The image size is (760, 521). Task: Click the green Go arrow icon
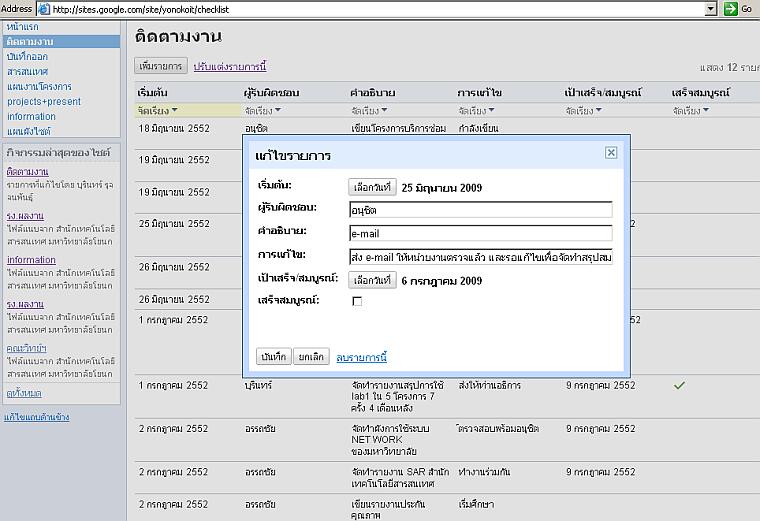tap(732, 9)
